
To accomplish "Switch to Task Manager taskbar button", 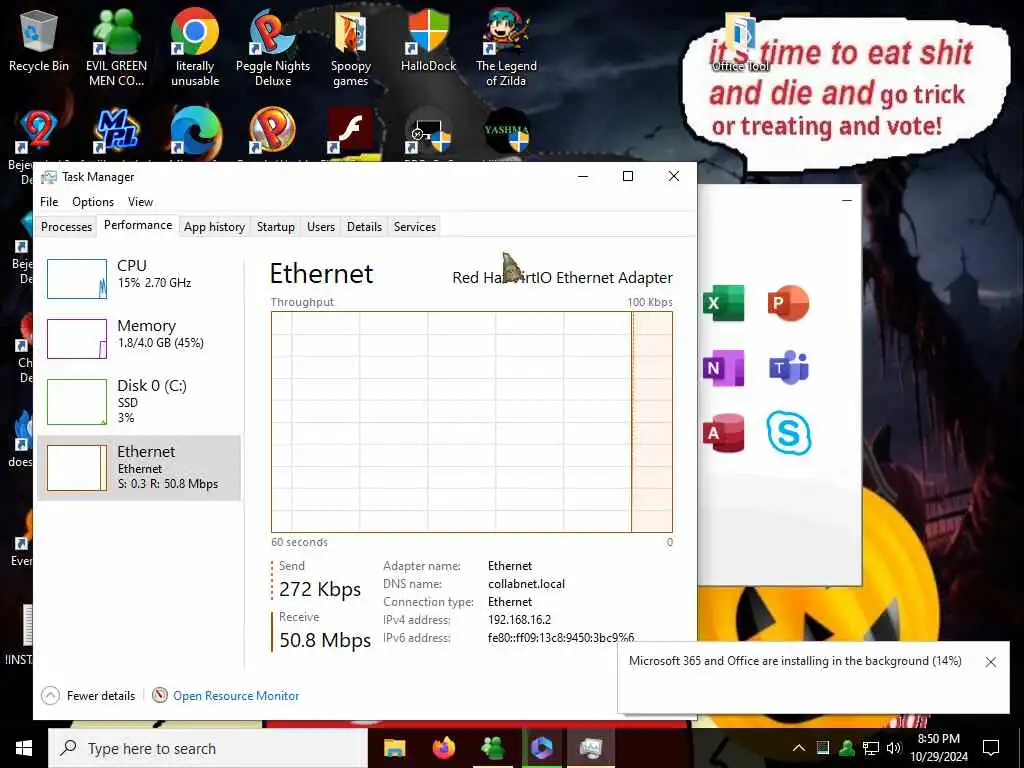I will click(x=590, y=748).
